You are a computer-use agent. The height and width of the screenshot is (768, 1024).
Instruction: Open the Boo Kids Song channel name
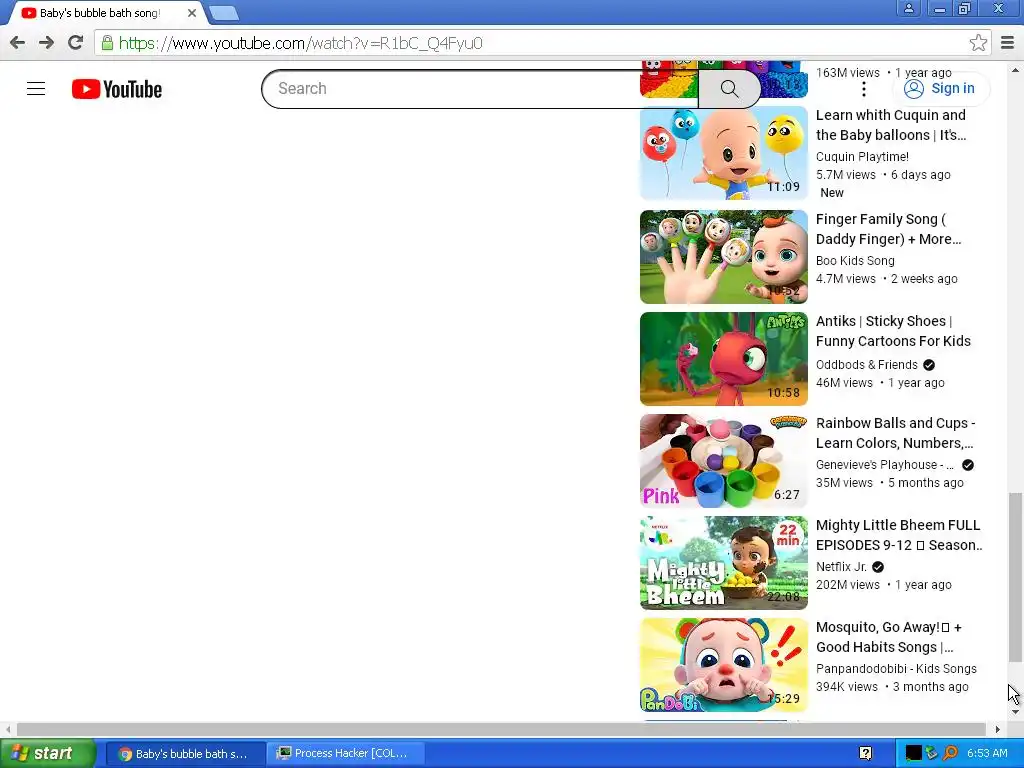coord(855,261)
